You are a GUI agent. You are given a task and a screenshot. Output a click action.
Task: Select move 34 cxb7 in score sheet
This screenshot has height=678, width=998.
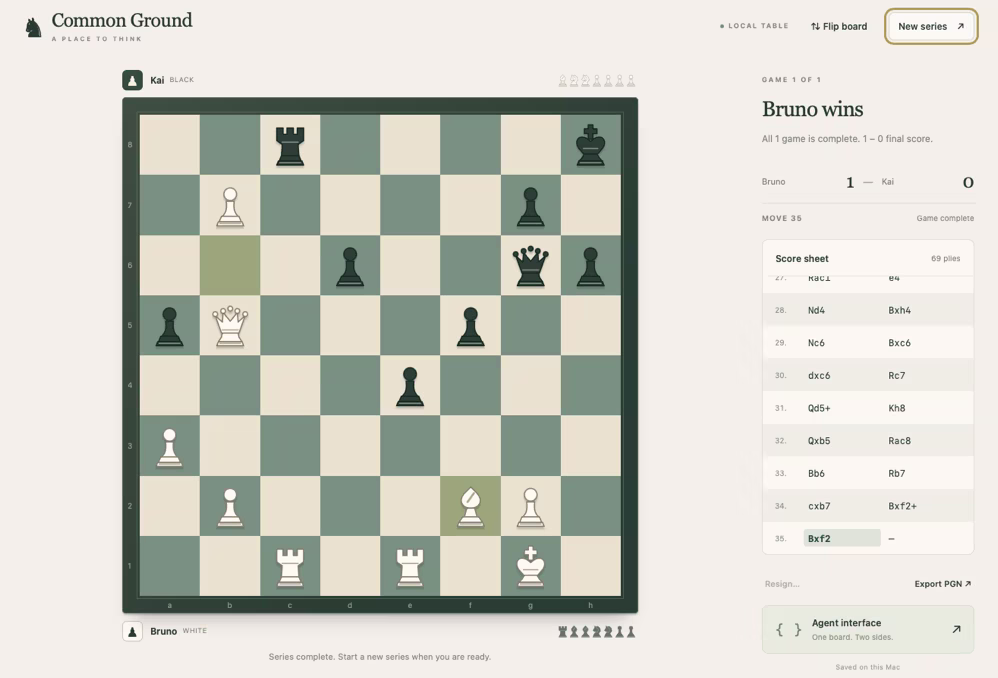pos(819,506)
